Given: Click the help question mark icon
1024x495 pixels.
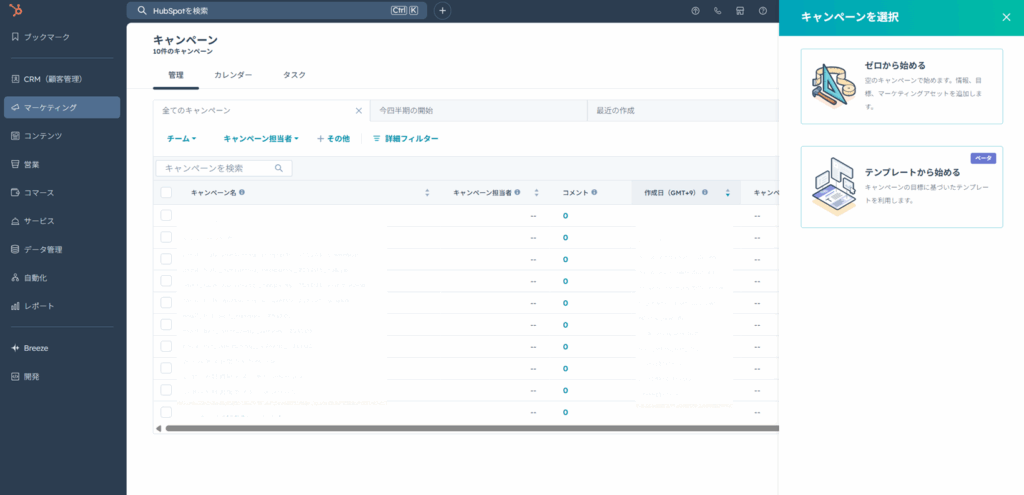Looking at the screenshot, I should coord(695,11).
